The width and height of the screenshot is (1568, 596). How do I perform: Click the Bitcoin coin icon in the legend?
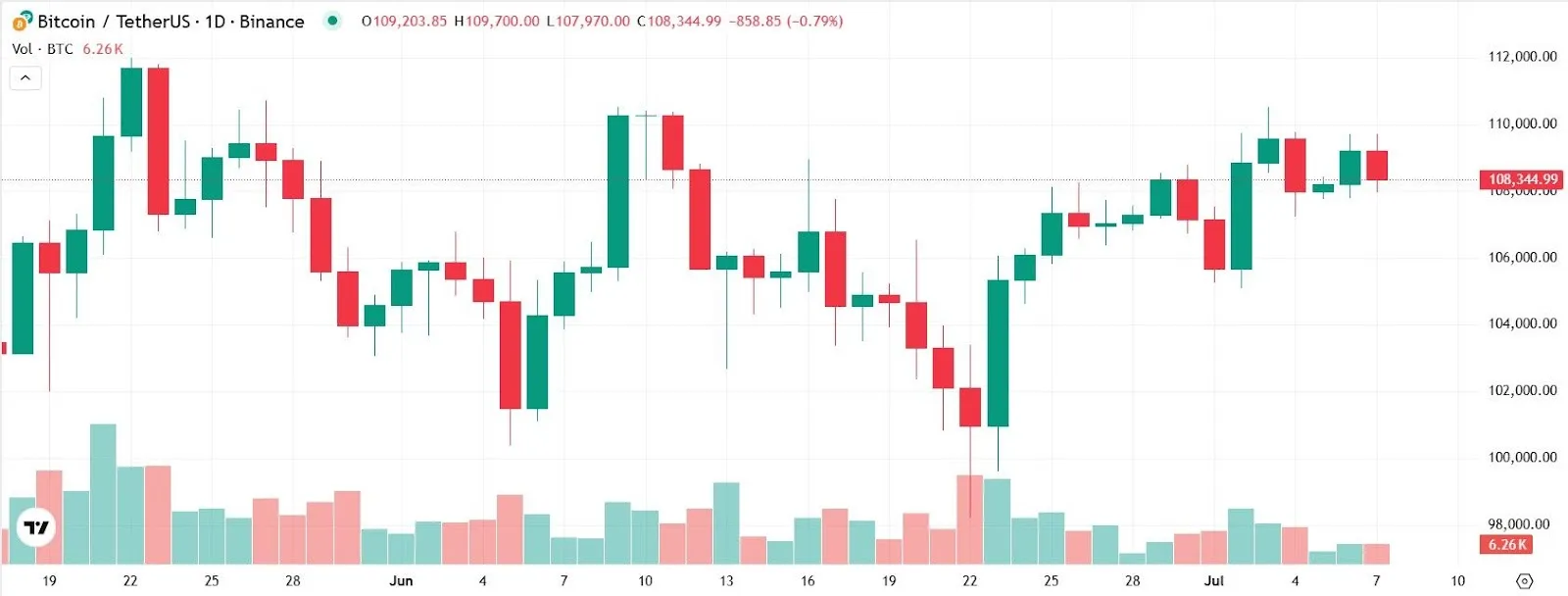[x=19, y=24]
